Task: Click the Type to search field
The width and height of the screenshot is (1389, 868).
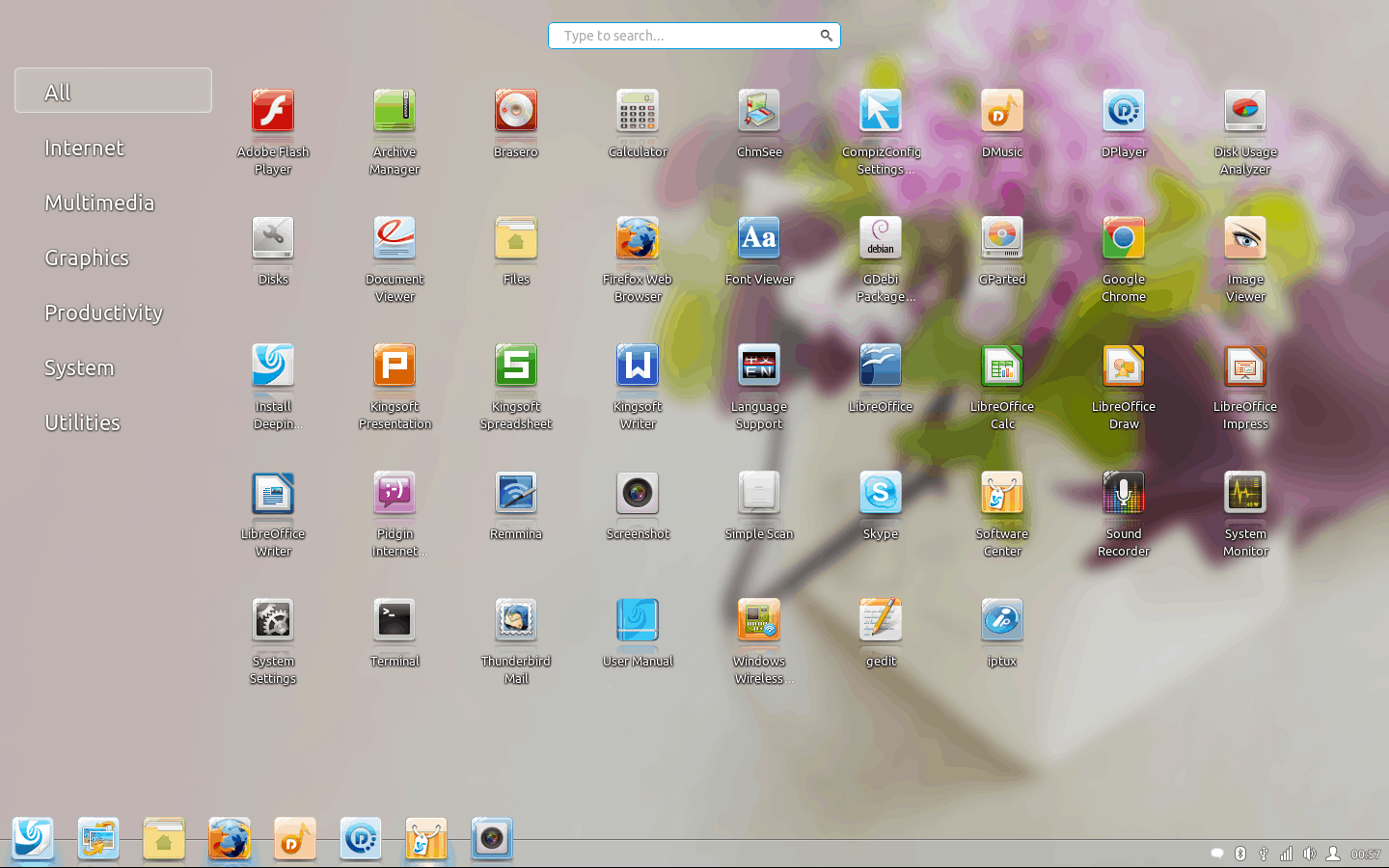Action: point(694,36)
